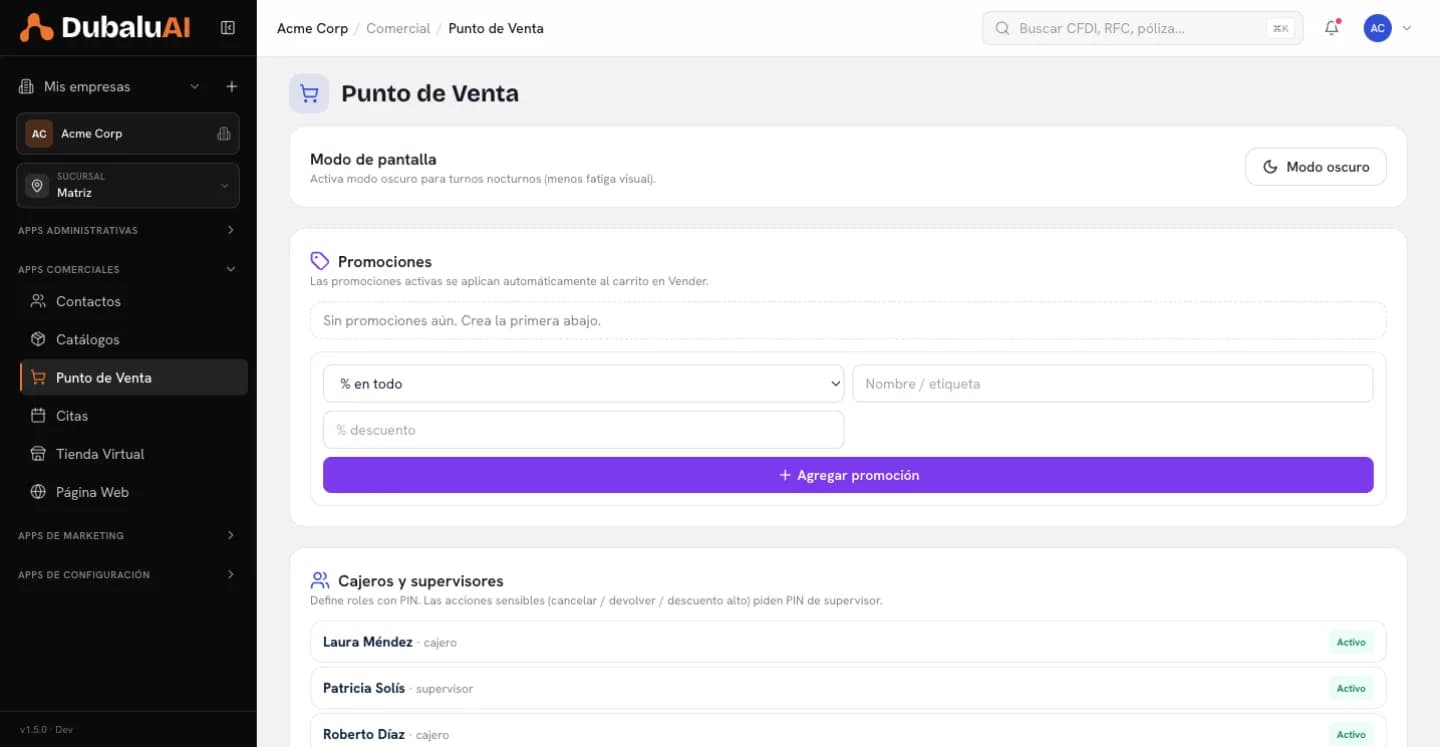
Task: Open the '% en todo' promotion type dropdown
Action: (x=583, y=384)
